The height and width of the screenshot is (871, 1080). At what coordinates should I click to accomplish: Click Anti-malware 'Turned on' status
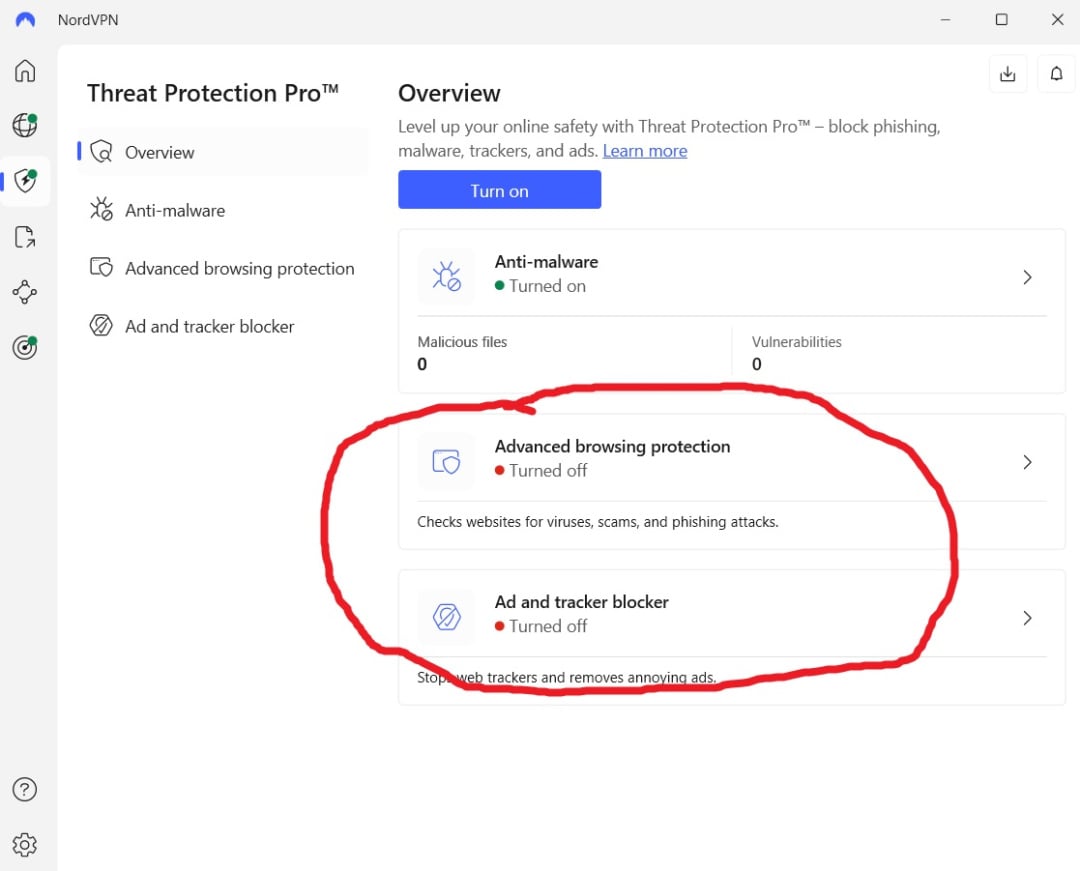pos(541,286)
